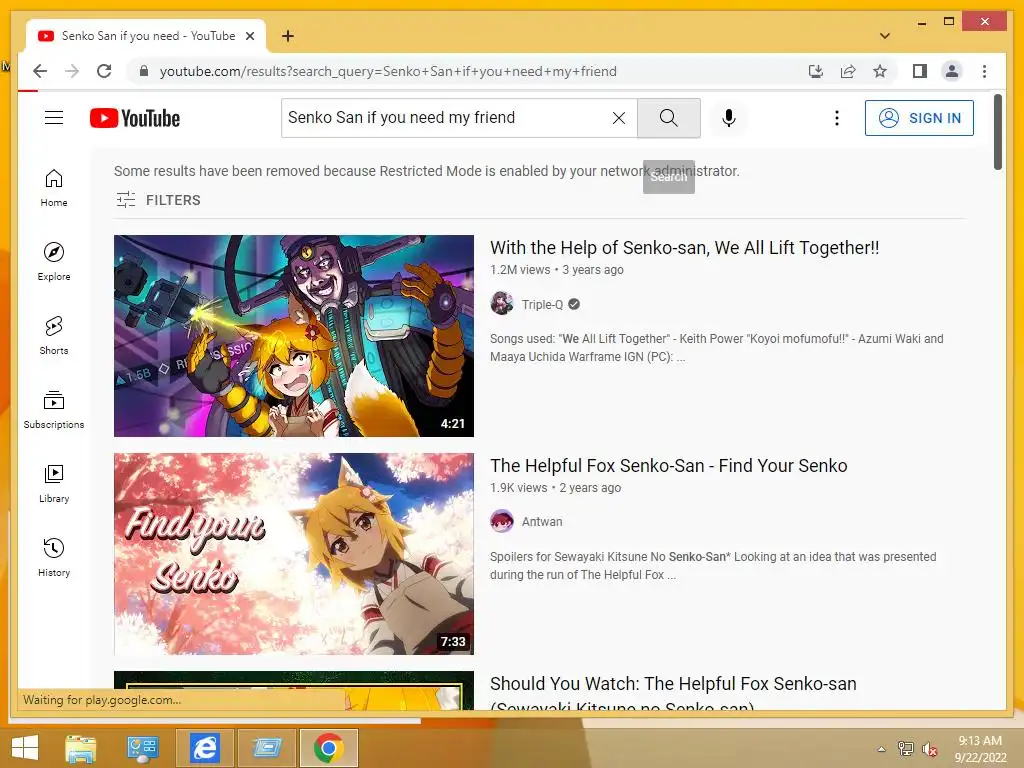
Task: Go back with the browser arrow
Action: click(40, 71)
